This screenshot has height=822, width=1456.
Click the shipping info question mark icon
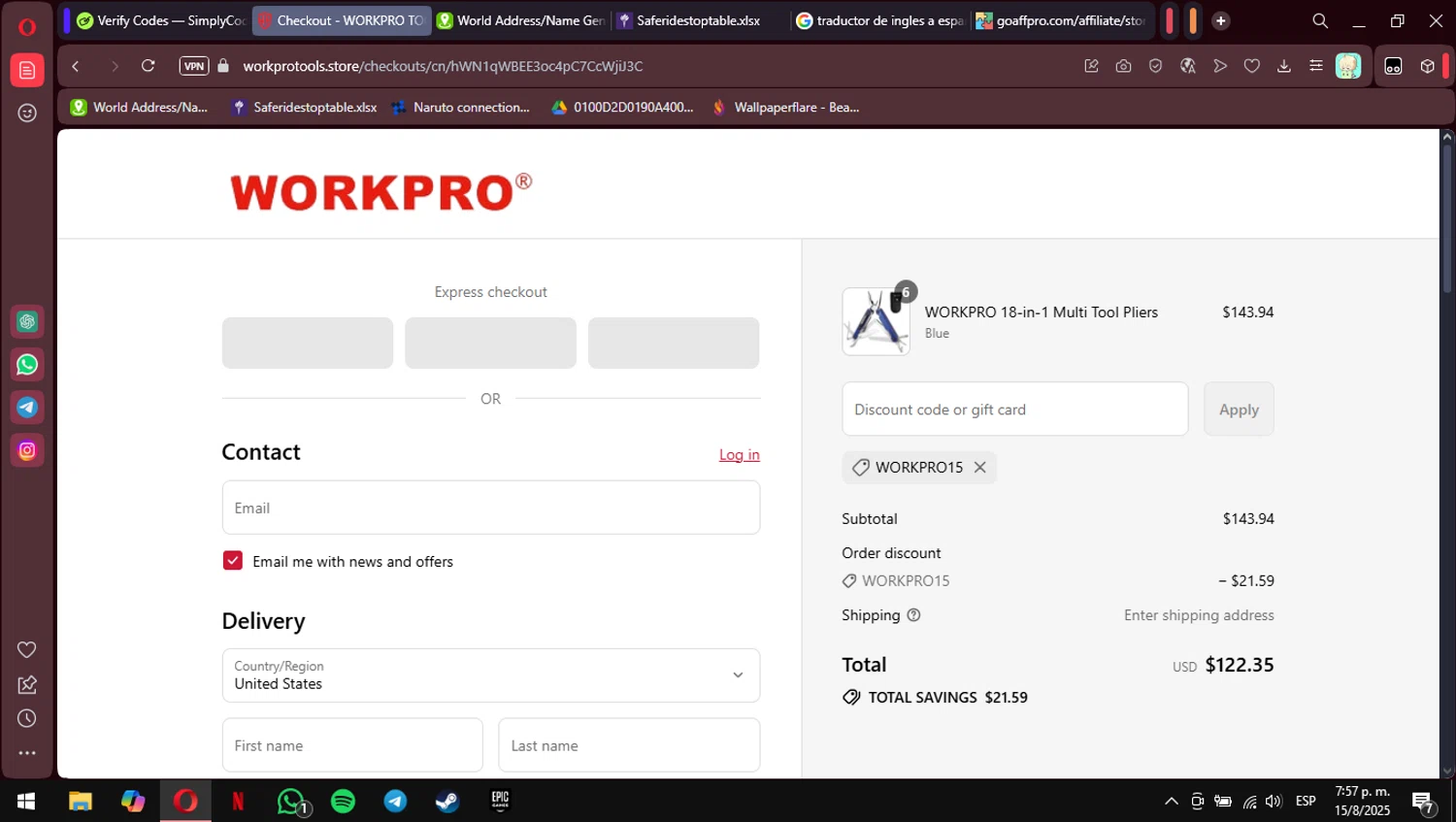[913, 615]
